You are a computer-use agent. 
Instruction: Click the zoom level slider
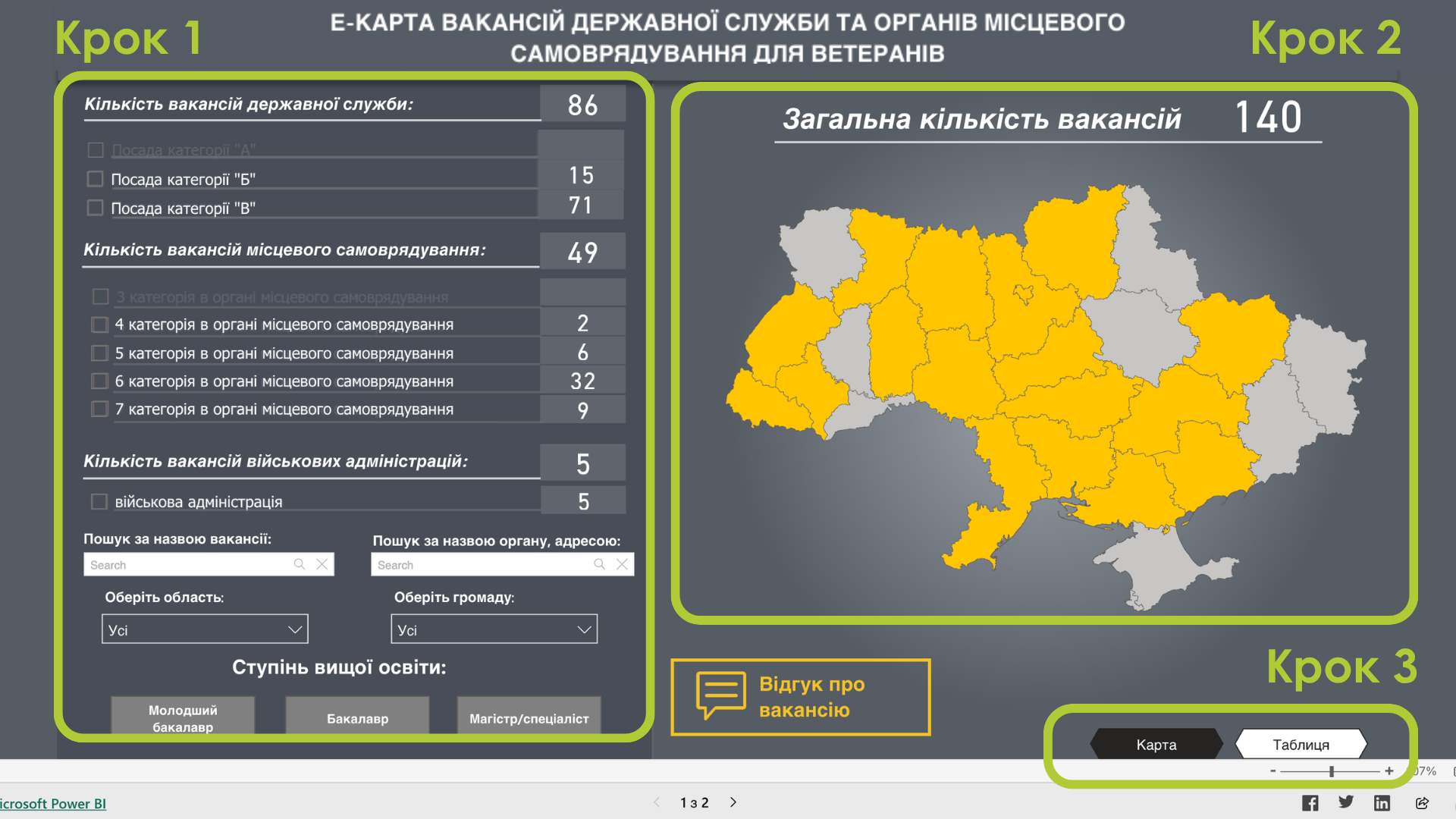[x=1331, y=771]
